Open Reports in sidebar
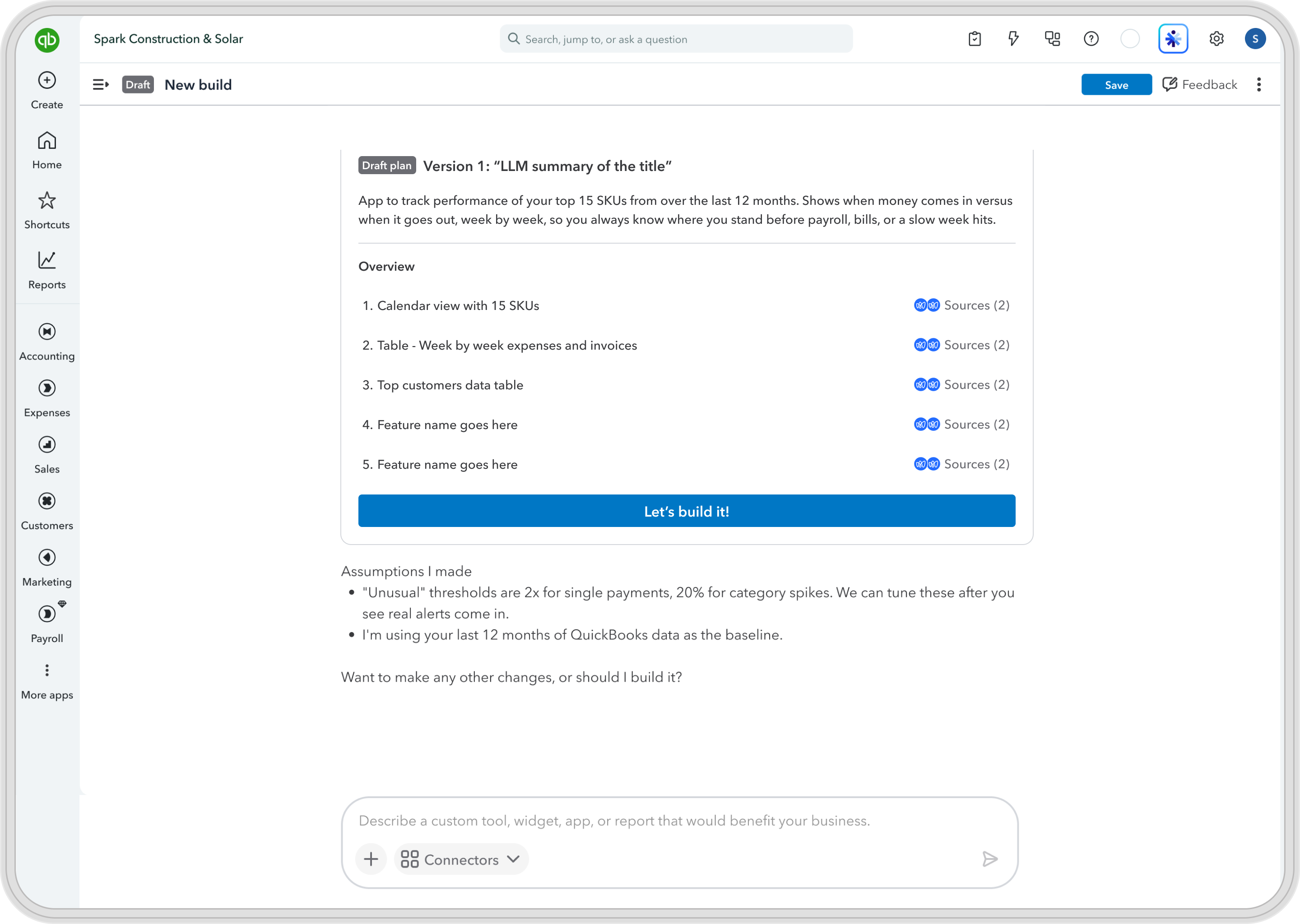This screenshot has height=924, width=1300. (46, 270)
